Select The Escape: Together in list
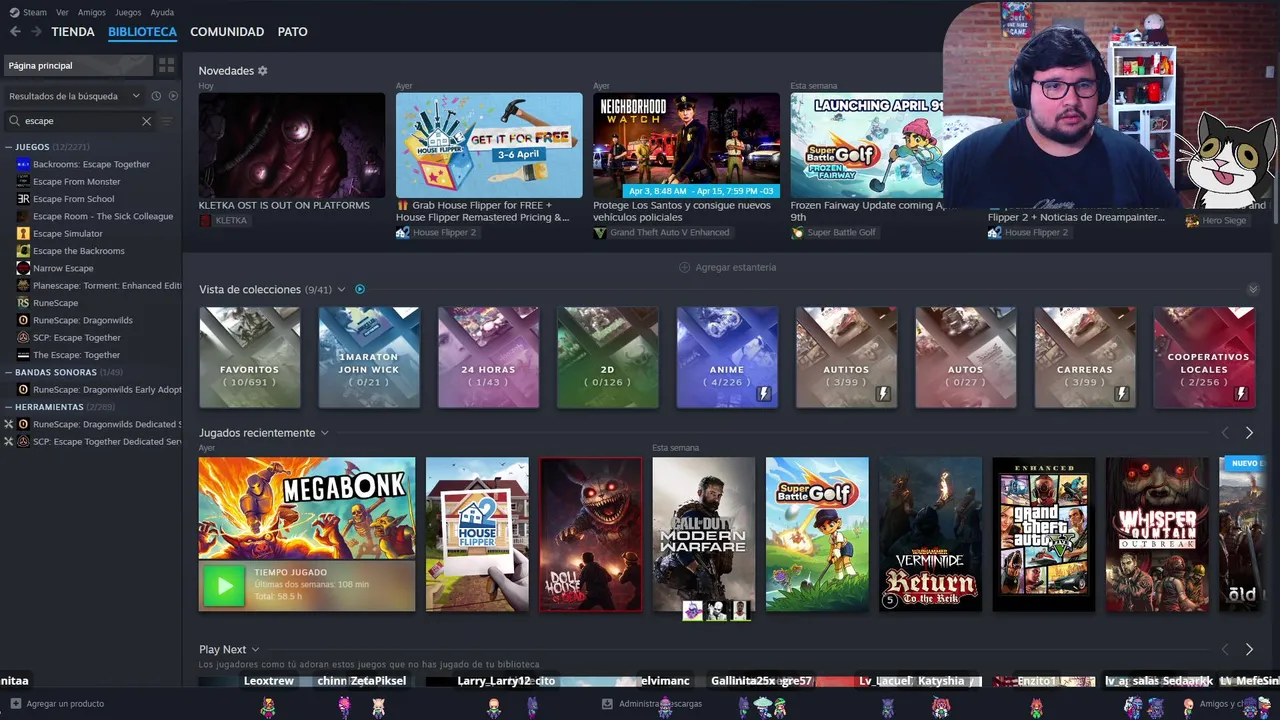This screenshot has height=720, width=1280. 76,355
